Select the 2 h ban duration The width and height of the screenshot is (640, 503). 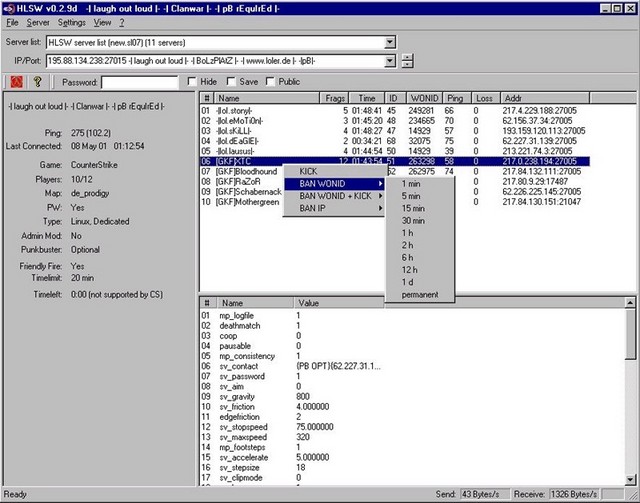tap(420, 245)
